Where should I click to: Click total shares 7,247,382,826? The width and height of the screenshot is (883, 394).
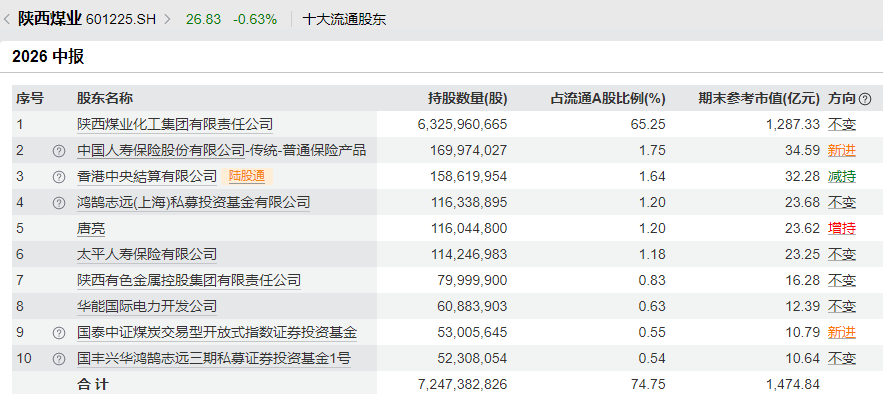[x=462, y=384]
